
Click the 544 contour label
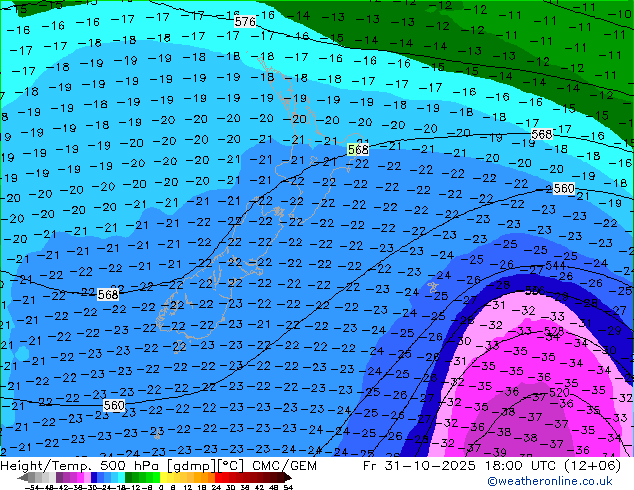[x=554, y=267]
